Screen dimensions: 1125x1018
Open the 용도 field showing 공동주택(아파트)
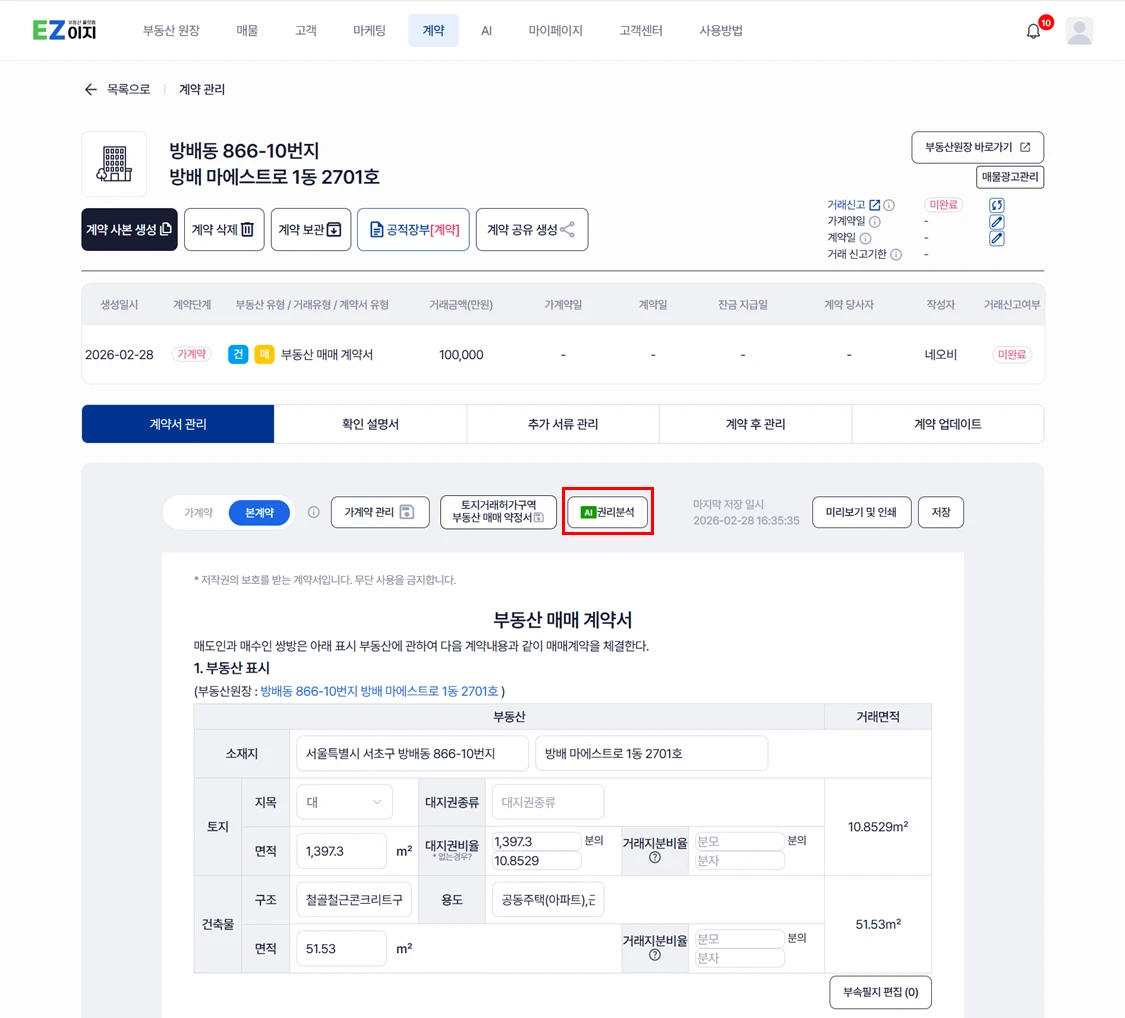547,900
